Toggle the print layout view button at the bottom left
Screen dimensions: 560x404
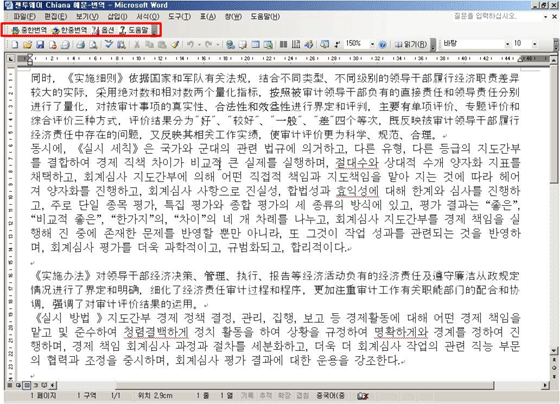point(26,385)
